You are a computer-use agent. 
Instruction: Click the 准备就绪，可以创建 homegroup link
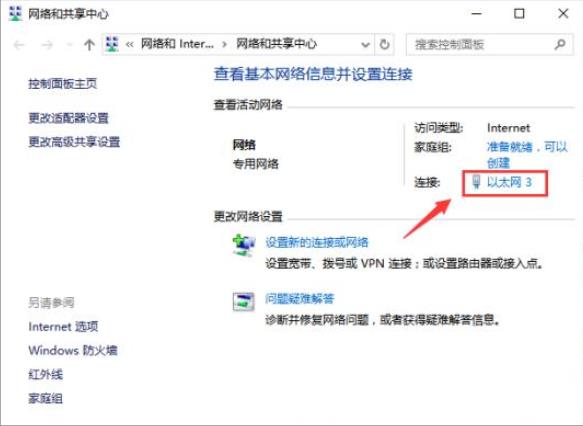click(527, 154)
